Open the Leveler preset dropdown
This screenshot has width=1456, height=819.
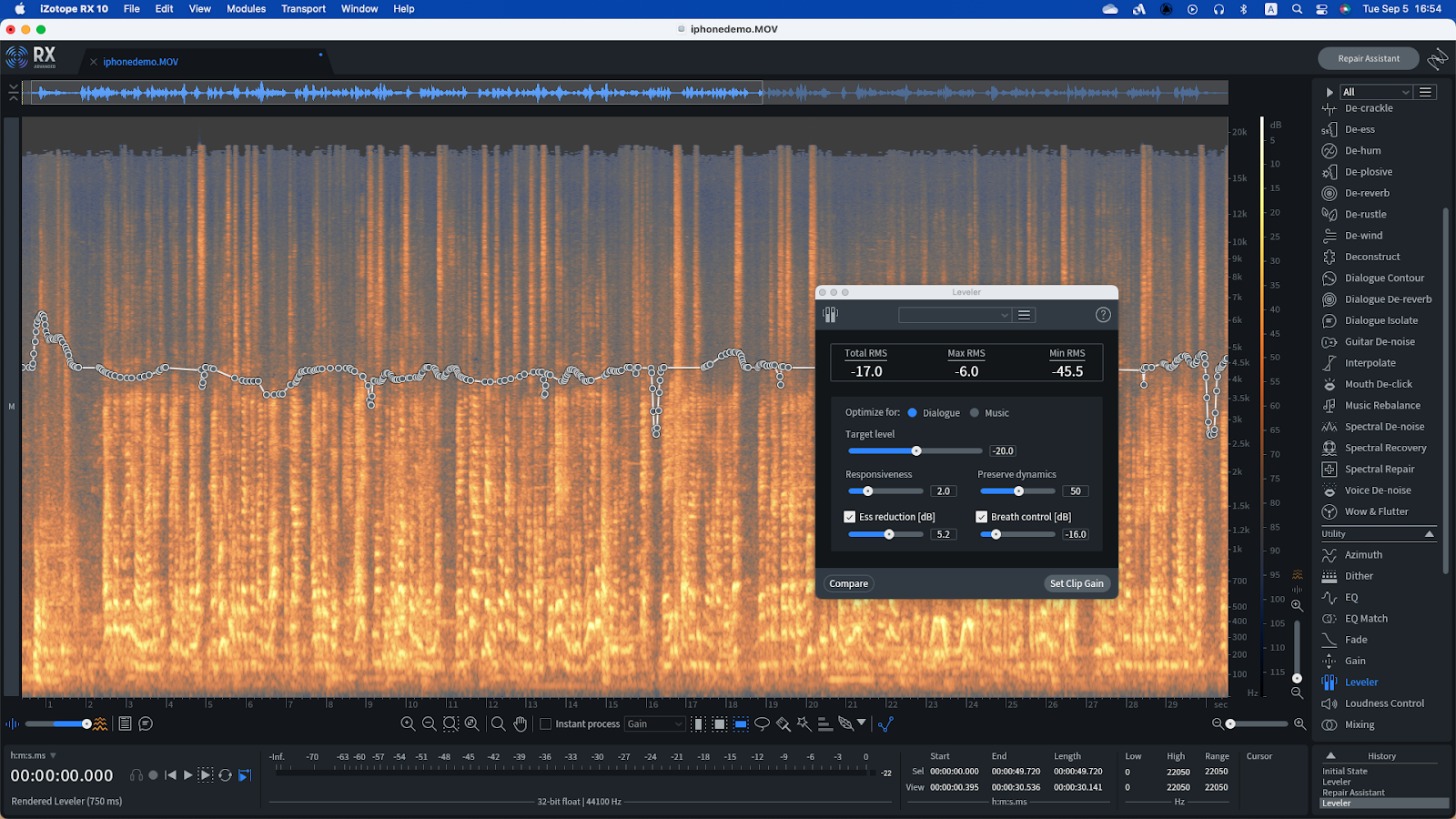955,315
